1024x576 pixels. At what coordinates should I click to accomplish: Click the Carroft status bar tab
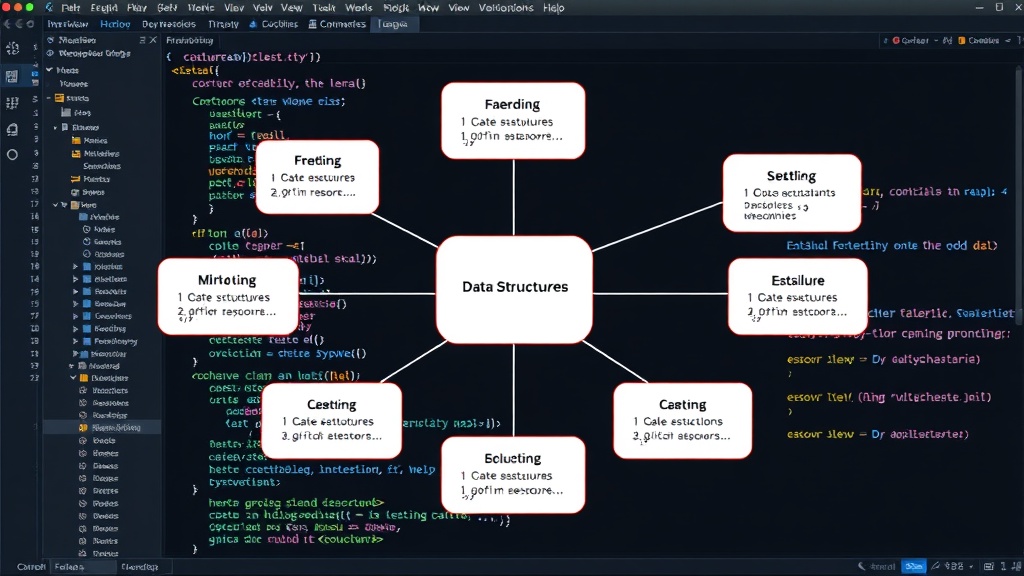click(x=31, y=567)
